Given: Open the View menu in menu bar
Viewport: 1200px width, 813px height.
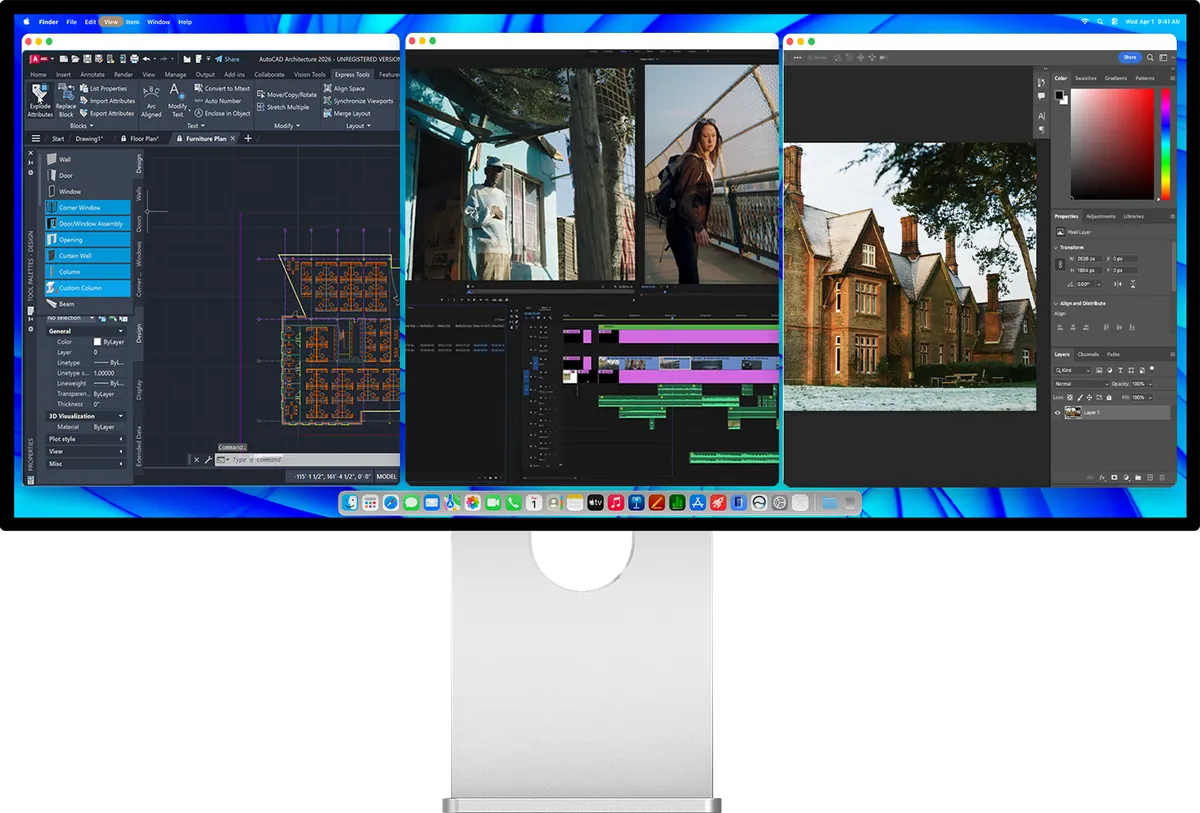Looking at the screenshot, I should 110,21.
